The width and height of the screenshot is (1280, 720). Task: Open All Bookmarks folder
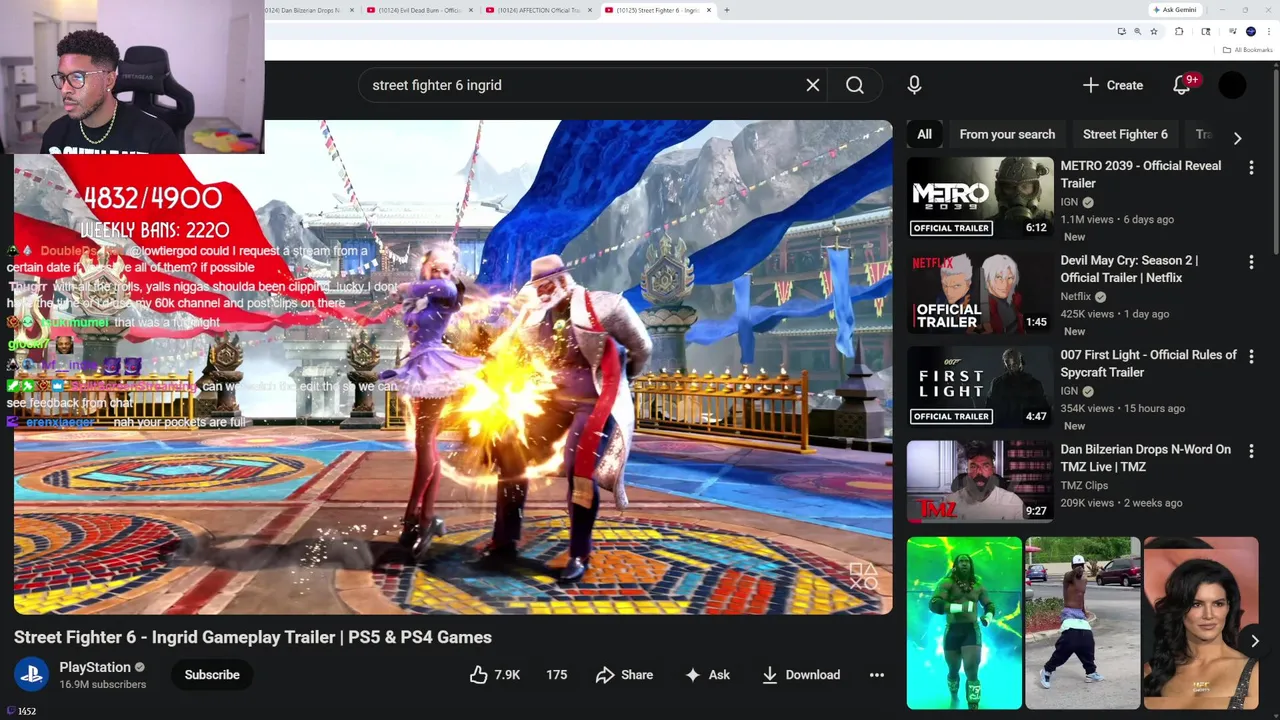point(1247,50)
